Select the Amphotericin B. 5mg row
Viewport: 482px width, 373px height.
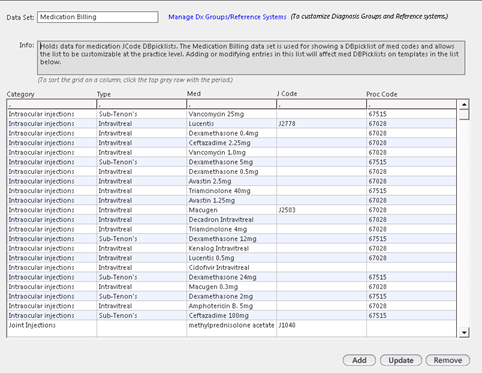coord(232,306)
